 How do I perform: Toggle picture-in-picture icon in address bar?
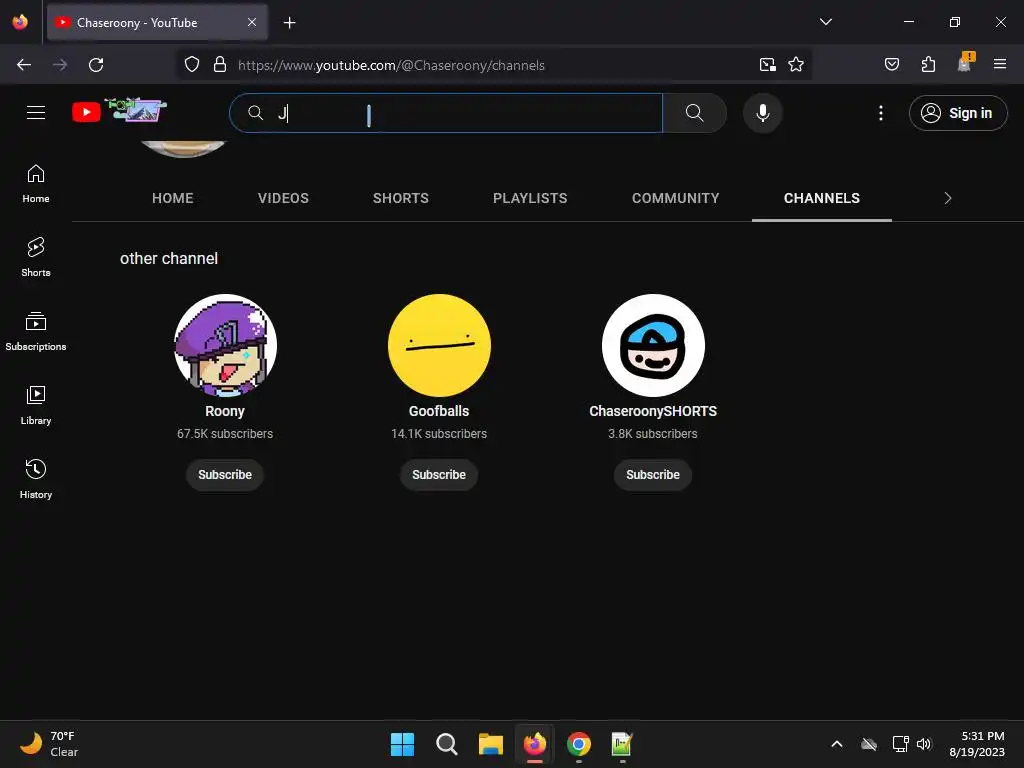point(767,65)
